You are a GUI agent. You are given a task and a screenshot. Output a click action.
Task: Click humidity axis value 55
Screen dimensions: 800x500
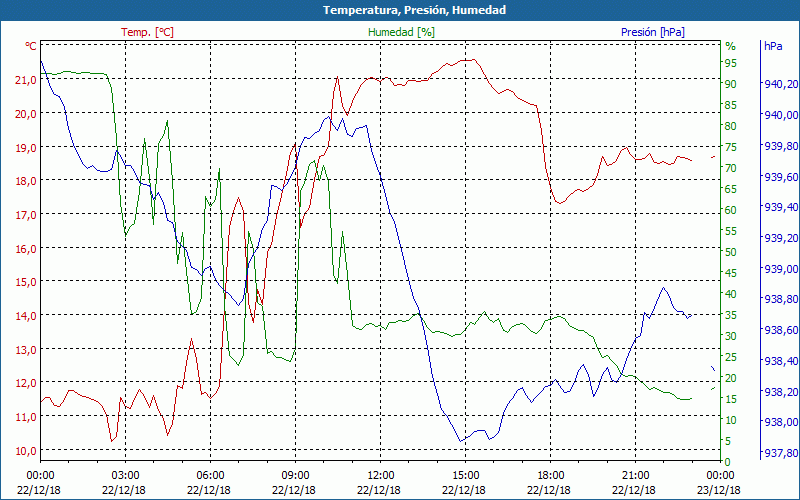coord(731,231)
